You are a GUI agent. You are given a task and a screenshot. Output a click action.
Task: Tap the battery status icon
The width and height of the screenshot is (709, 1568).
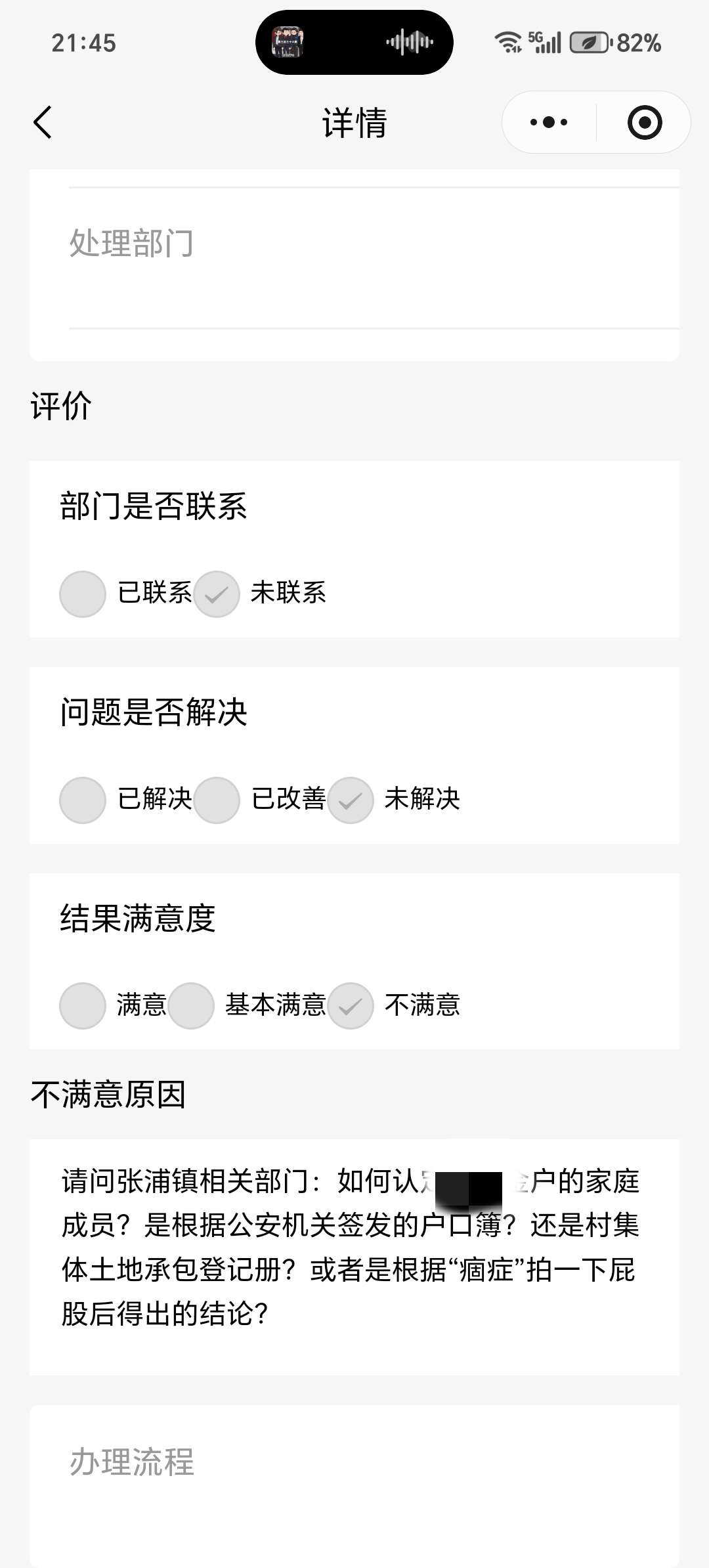[x=590, y=43]
